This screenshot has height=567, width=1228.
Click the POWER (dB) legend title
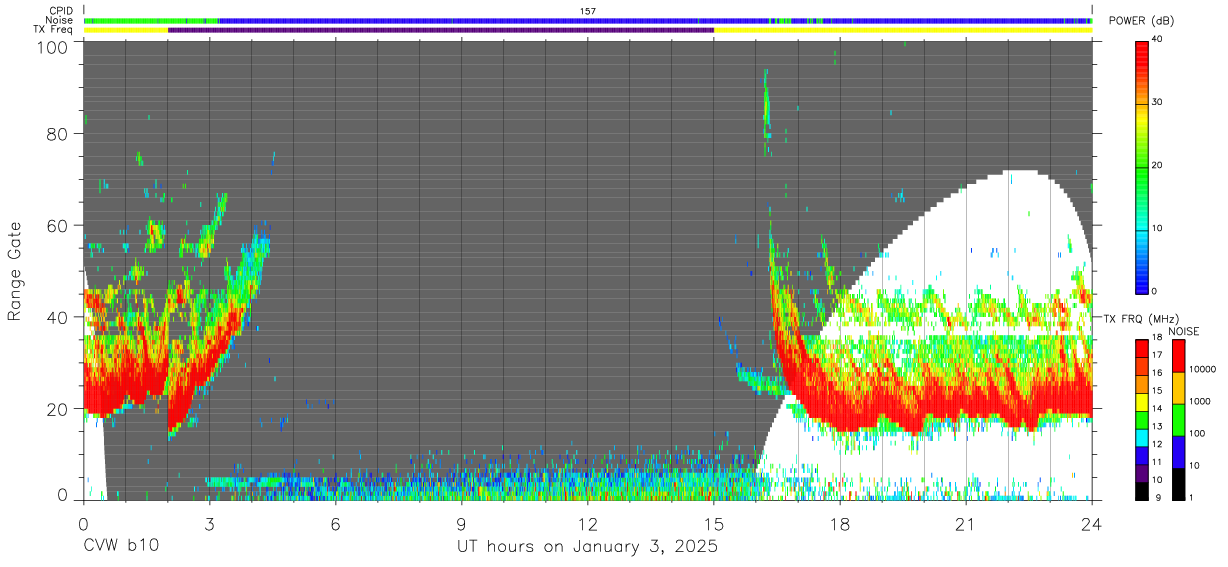[1142, 21]
